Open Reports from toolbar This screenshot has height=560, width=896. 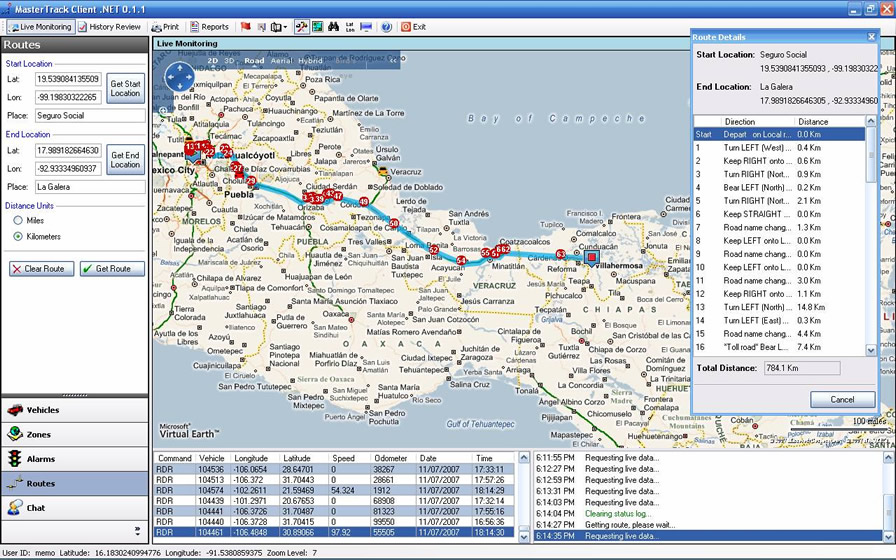click(209, 27)
